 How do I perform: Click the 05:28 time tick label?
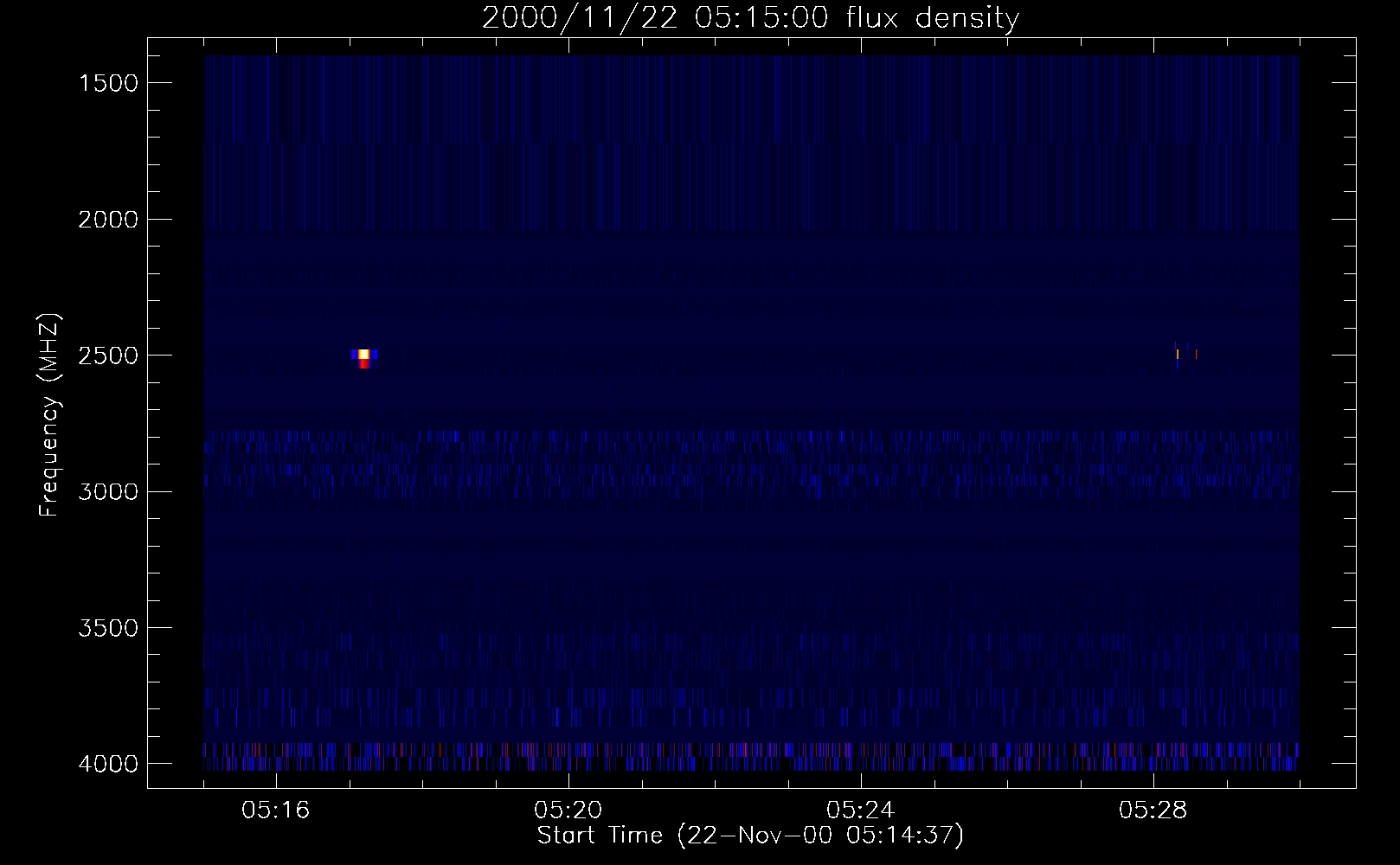(x=1153, y=811)
